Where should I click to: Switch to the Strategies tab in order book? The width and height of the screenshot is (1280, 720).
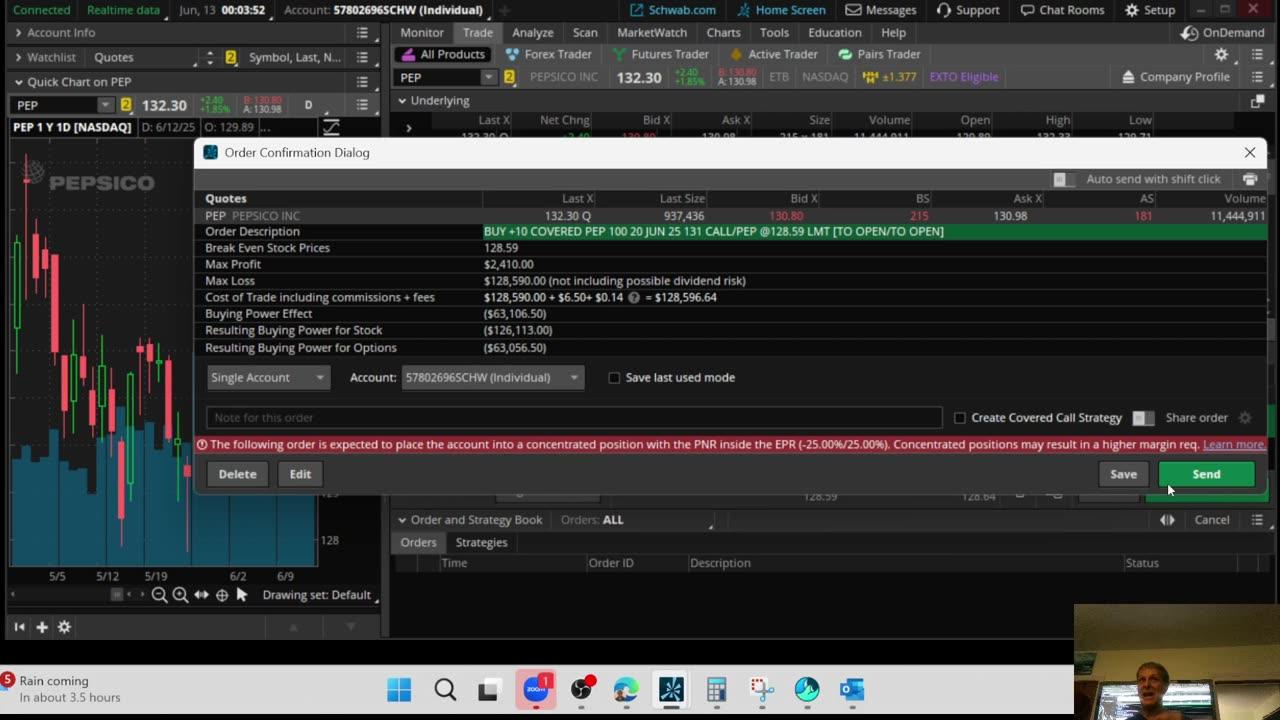coord(481,543)
